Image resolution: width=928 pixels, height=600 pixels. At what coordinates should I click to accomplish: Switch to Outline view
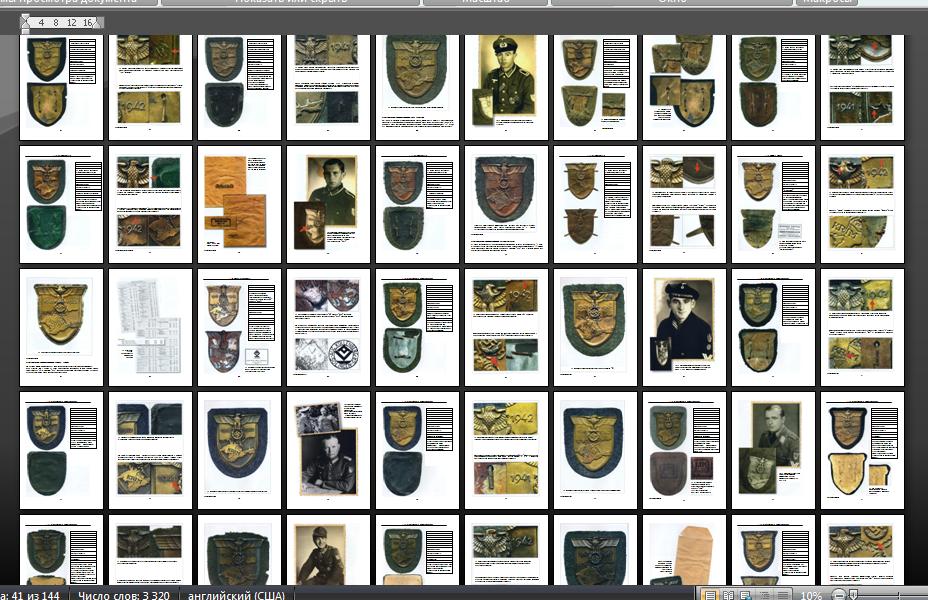[764, 595]
